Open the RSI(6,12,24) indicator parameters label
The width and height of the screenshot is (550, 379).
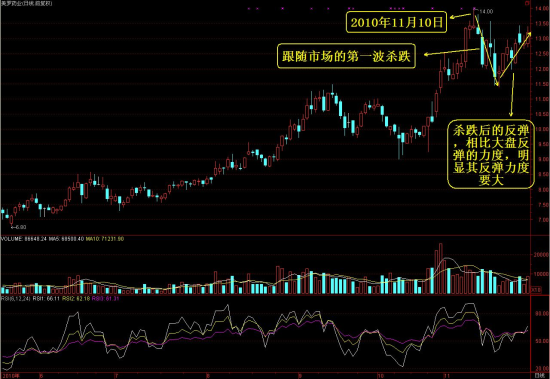(15, 299)
